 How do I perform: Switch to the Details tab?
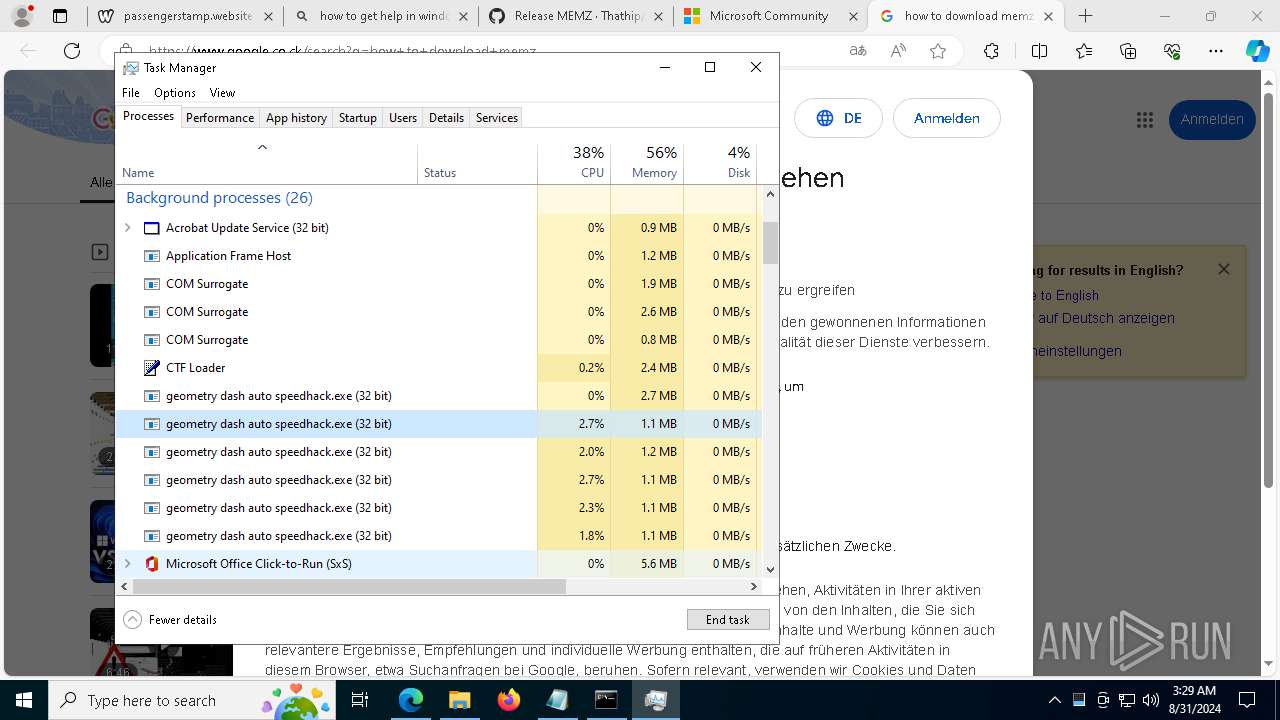click(446, 118)
